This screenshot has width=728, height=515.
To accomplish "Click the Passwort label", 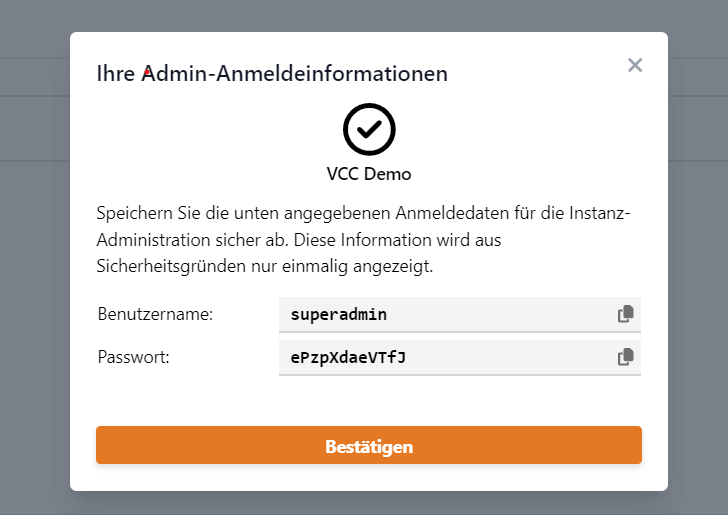I will point(134,357).
